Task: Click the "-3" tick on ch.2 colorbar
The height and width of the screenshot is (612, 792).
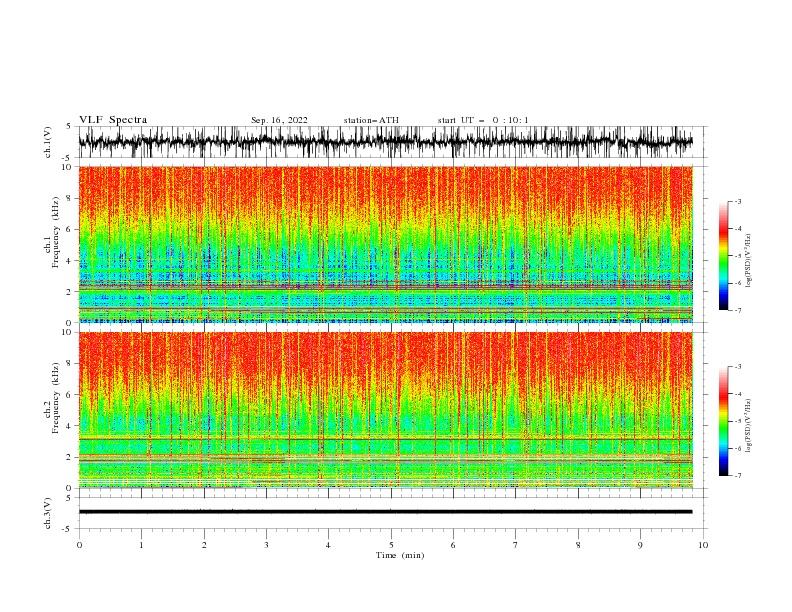Action: coord(738,367)
